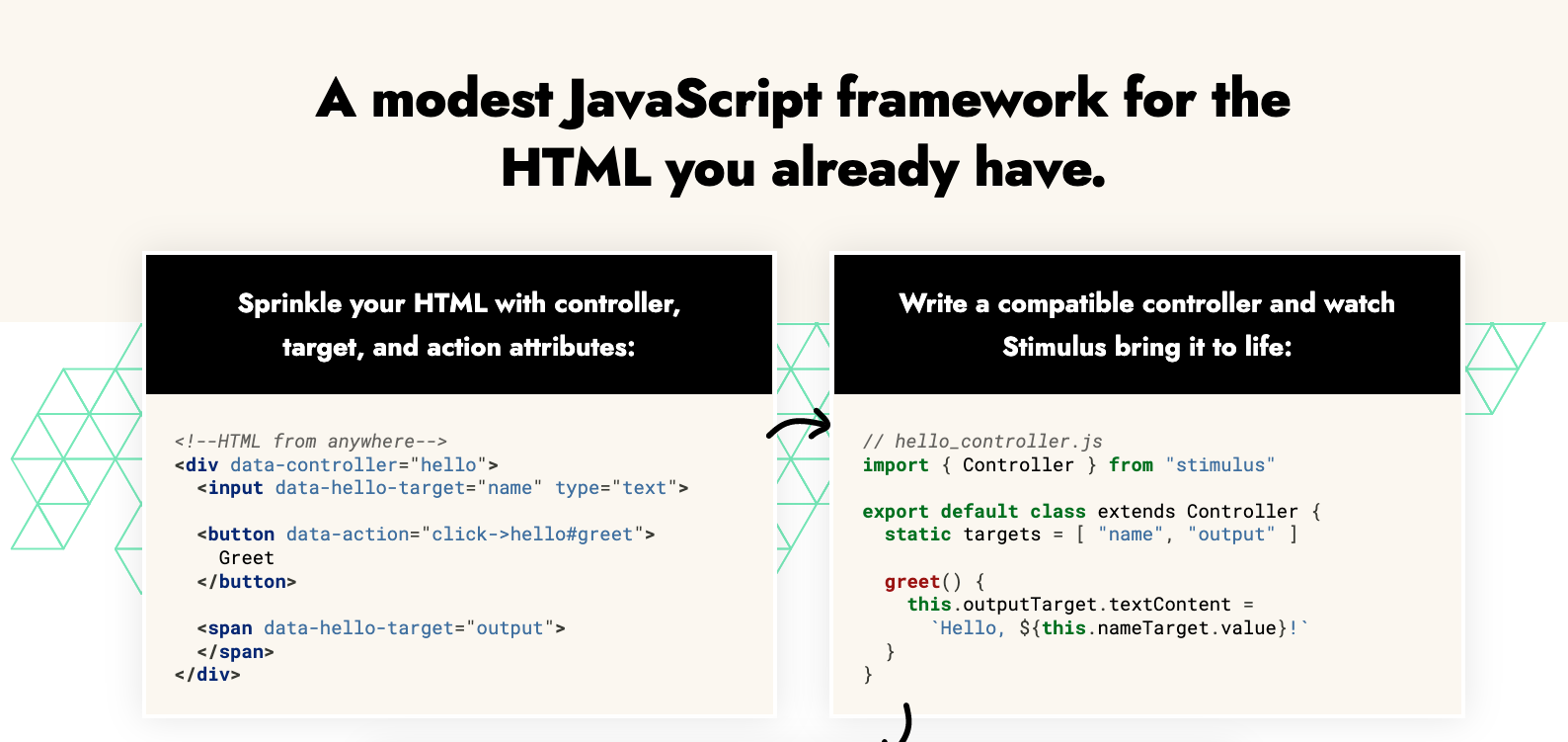Click the 'Greet' text in HTML snippet
1568x742 pixels.
click(x=247, y=558)
